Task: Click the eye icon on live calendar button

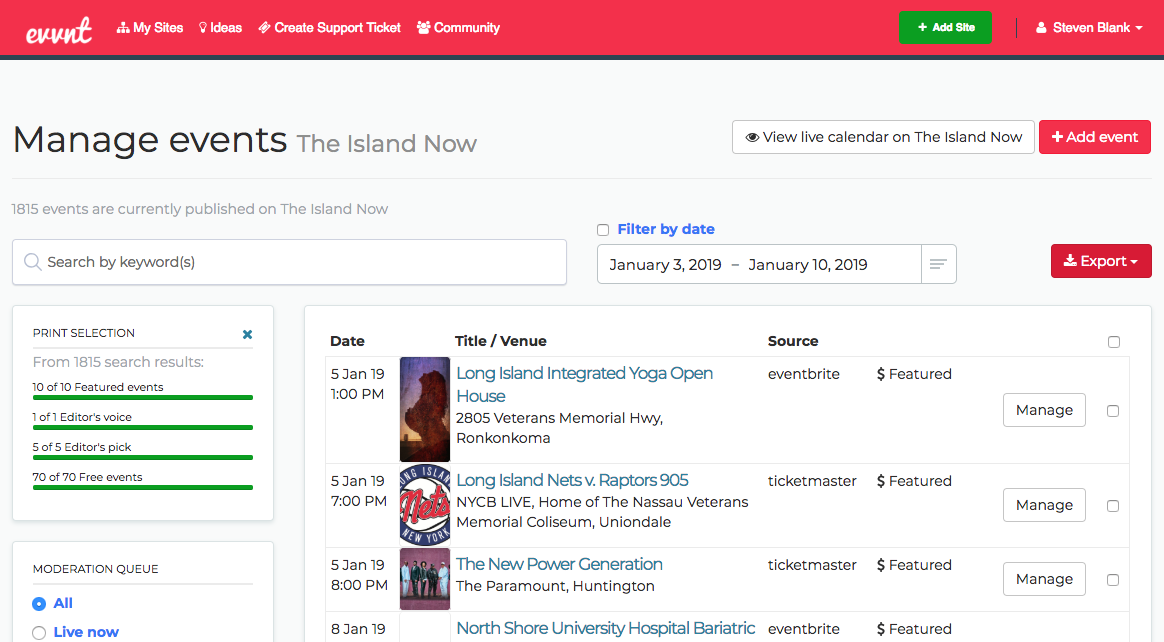Action: click(x=752, y=137)
